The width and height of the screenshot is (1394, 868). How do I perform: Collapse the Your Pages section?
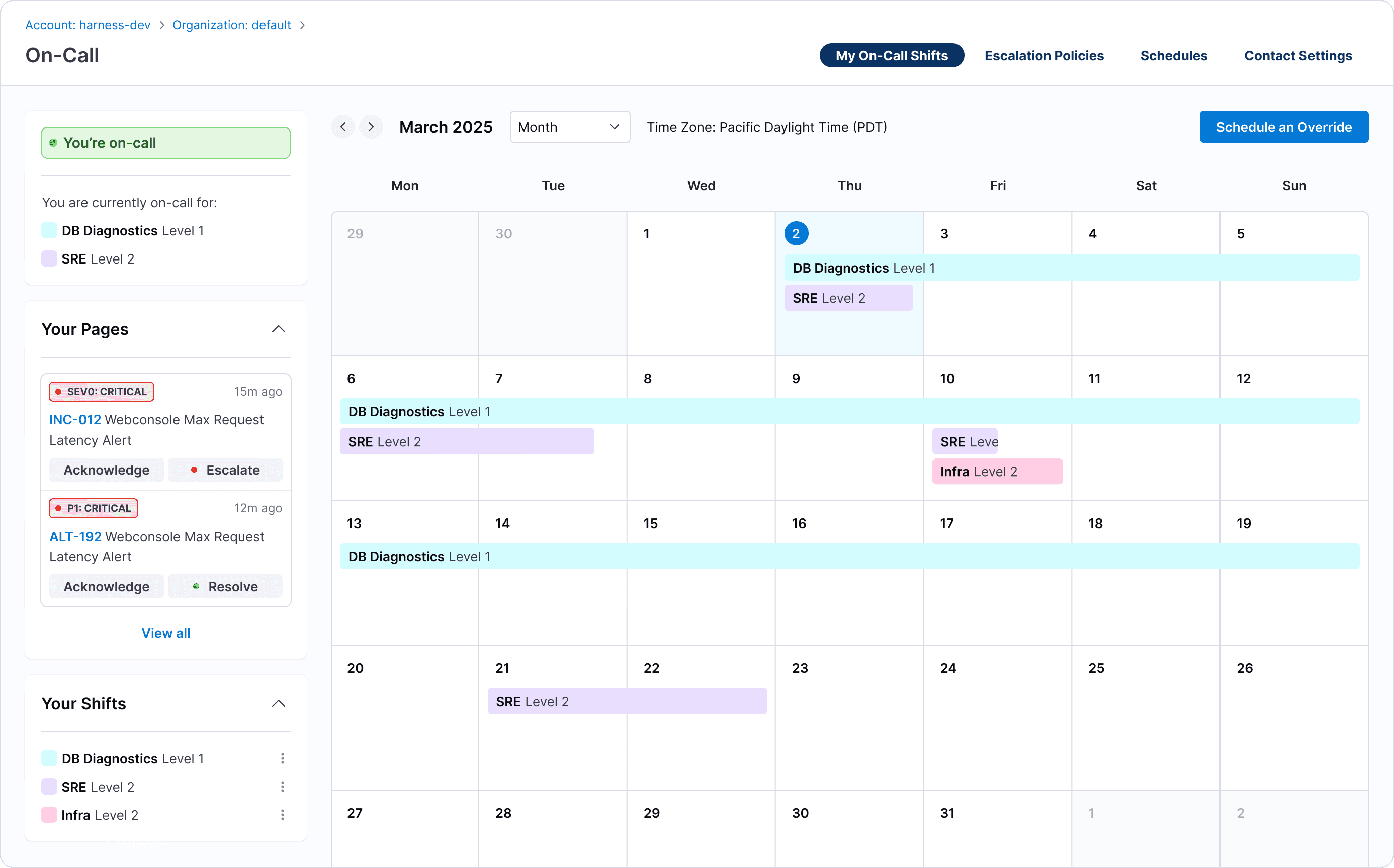[278, 329]
